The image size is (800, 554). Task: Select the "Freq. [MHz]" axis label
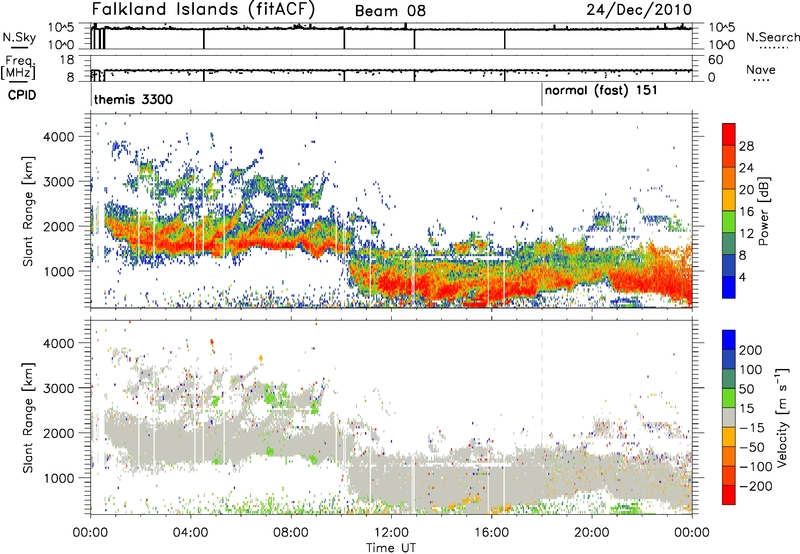point(18,67)
